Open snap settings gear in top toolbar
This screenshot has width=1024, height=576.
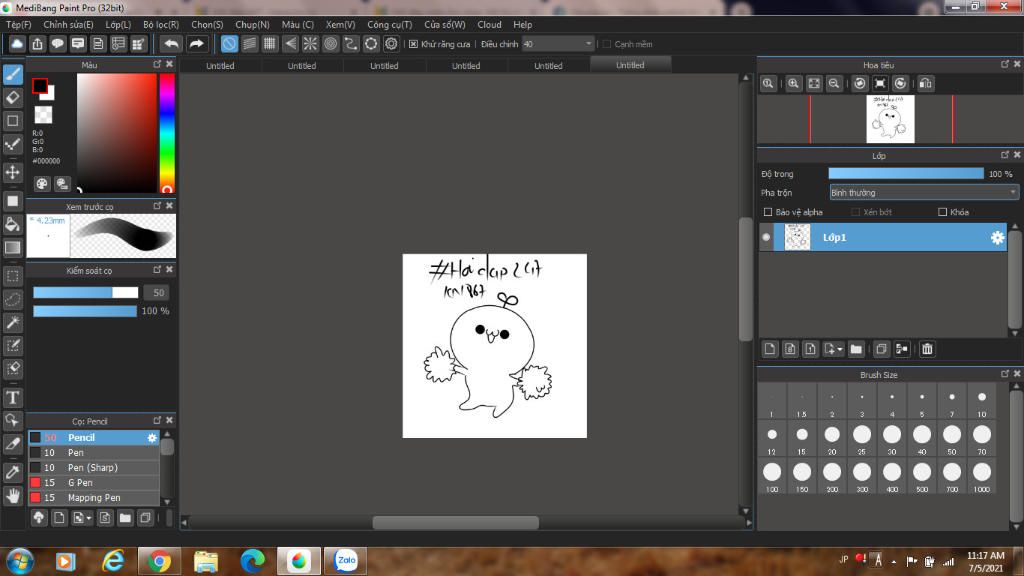pyautogui.click(x=391, y=44)
